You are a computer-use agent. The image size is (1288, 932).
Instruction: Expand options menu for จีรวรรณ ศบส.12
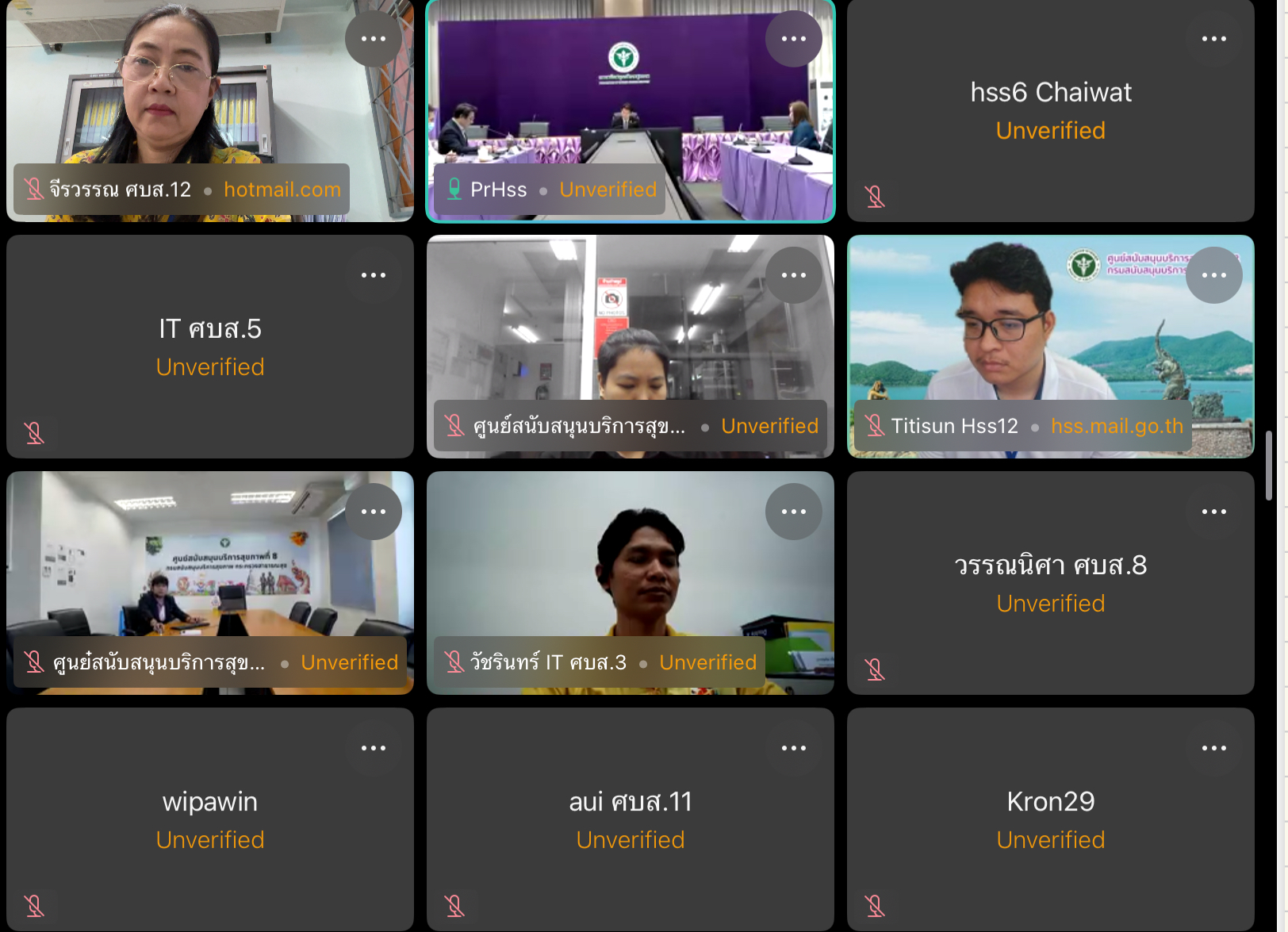click(373, 39)
